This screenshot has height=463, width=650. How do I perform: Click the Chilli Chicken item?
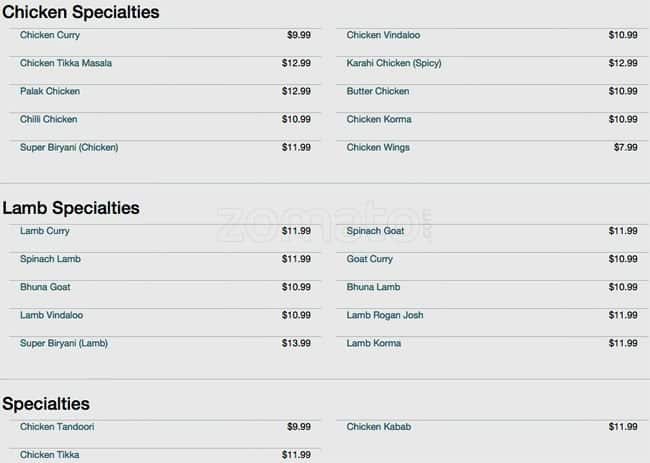(x=48, y=120)
